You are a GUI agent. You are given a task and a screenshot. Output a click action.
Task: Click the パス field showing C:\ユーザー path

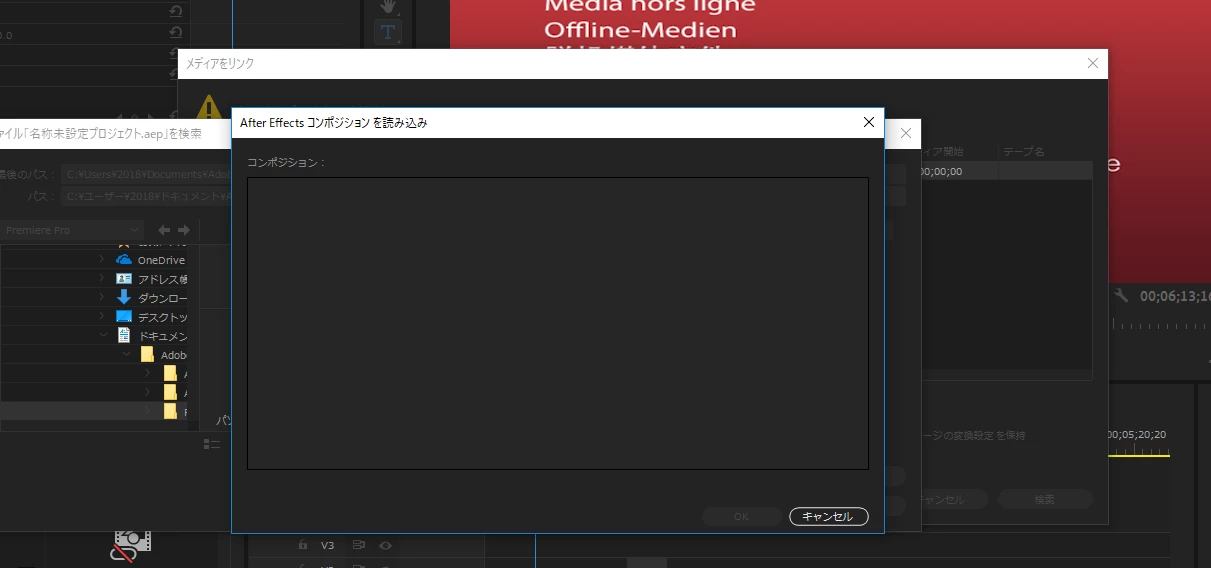click(x=145, y=196)
